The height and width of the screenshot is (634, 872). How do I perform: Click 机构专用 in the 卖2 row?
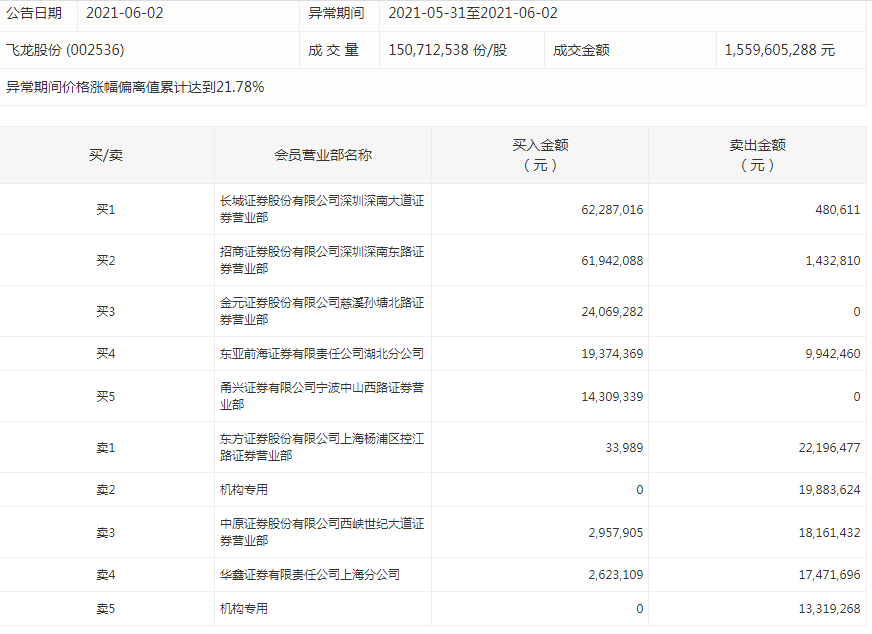pyautogui.click(x=244, y=490)
